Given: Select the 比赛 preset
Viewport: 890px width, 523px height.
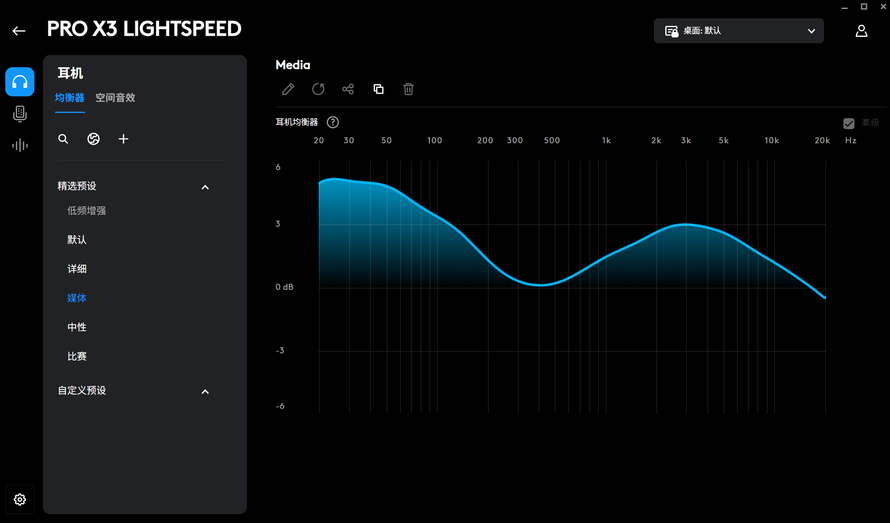Looking at the screenshot, I should (x=77, y=357).
